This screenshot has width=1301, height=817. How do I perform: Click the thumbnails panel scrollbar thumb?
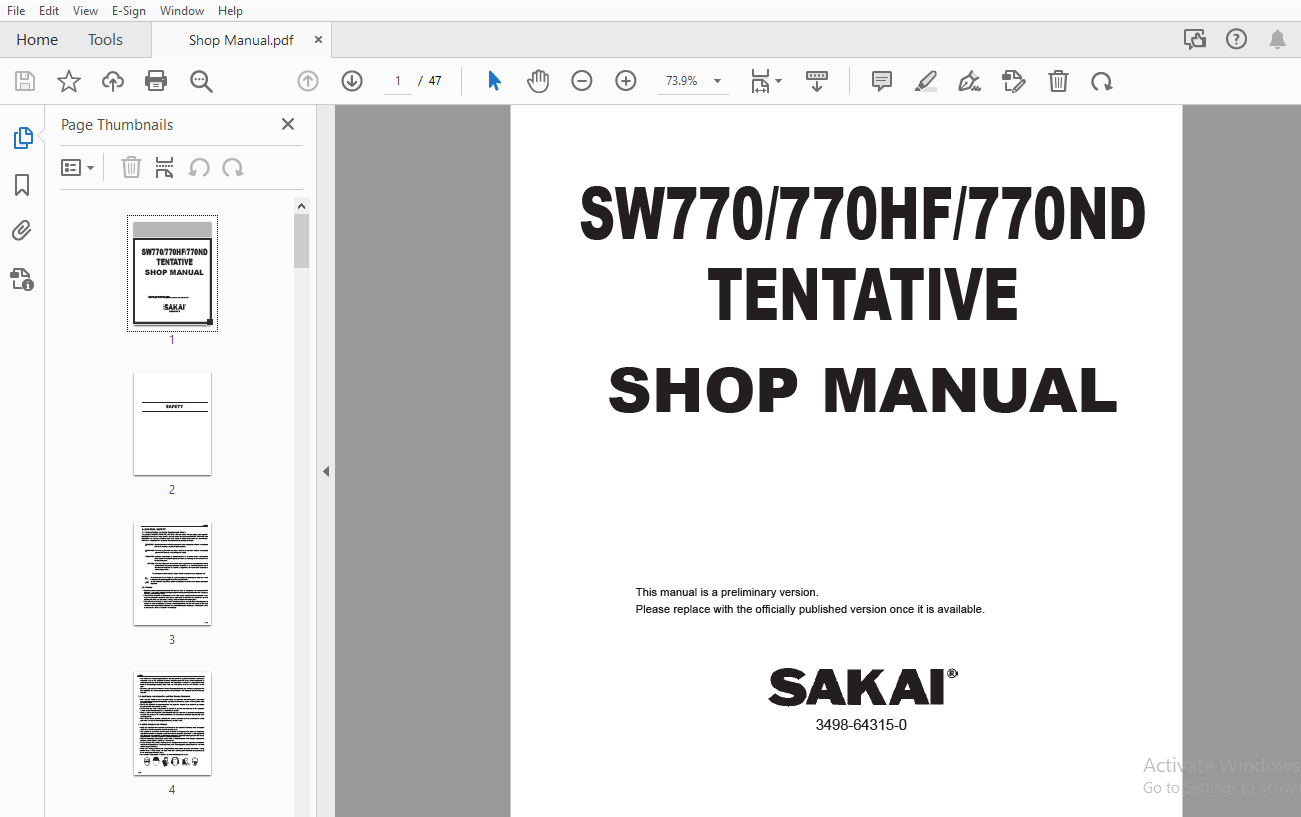301,241
